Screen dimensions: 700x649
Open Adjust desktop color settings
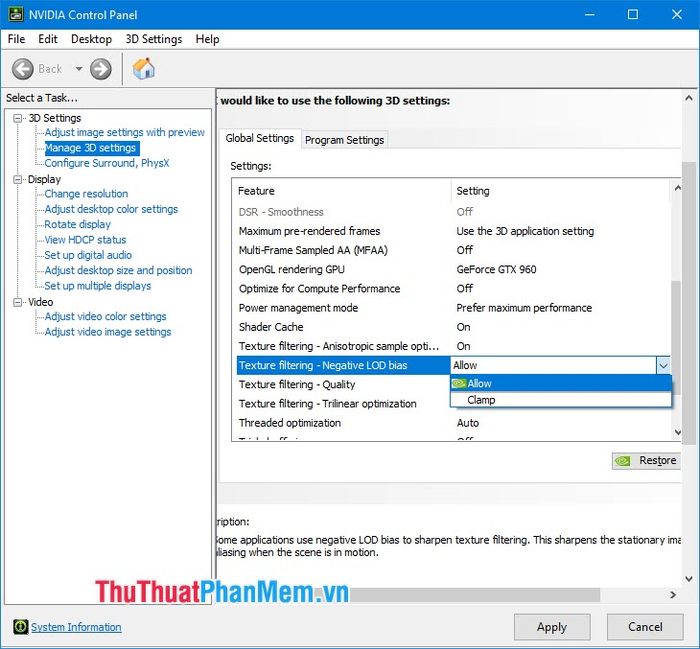coord(111,209)
